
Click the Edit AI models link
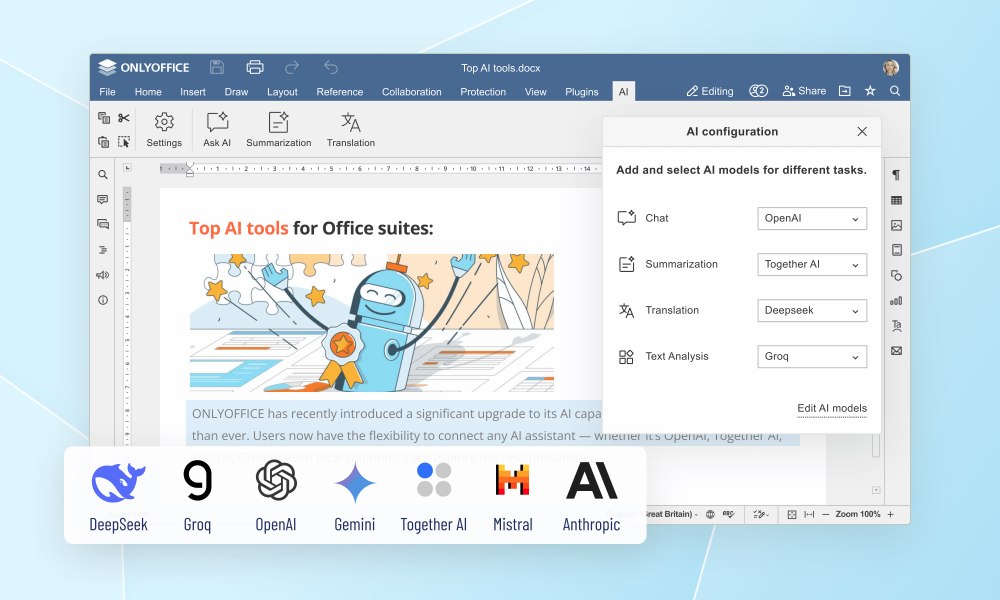(x=831, y=408)
